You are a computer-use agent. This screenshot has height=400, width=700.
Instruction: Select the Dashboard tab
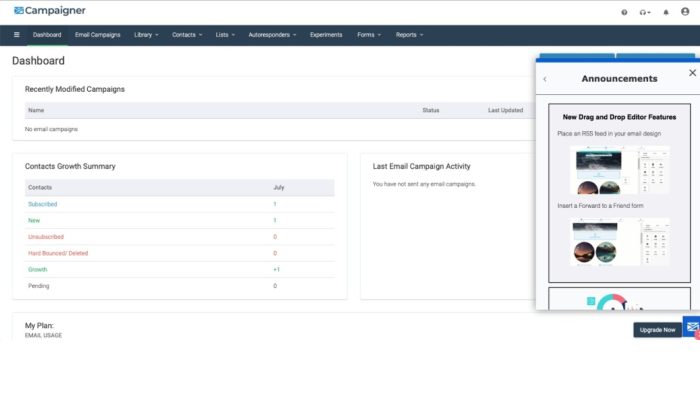(47, 35)
